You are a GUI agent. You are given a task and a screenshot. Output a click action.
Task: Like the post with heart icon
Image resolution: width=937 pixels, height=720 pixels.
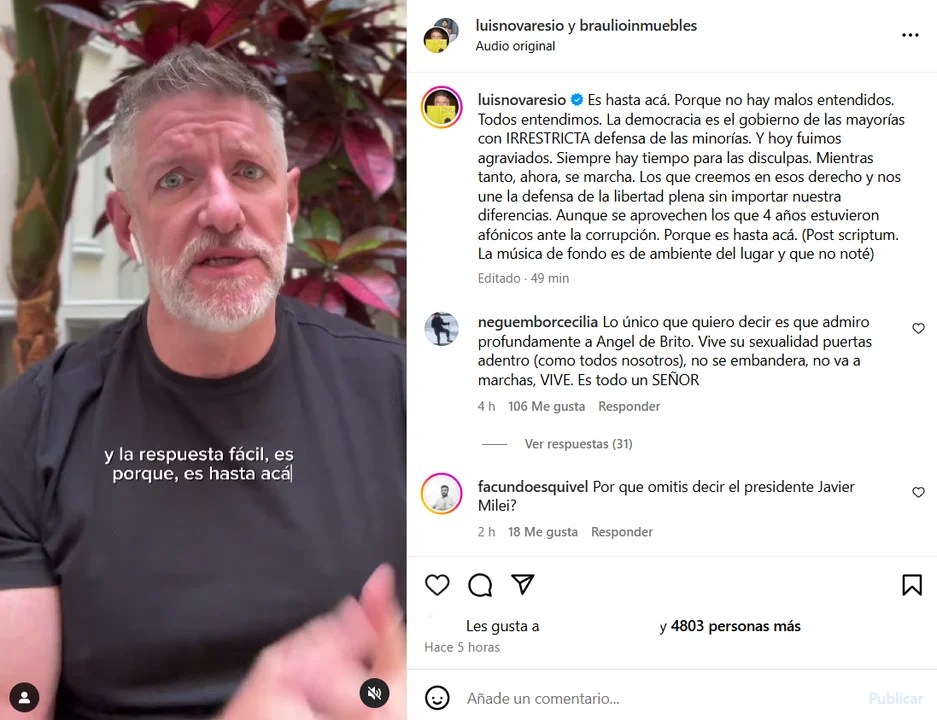click(437, 584)
